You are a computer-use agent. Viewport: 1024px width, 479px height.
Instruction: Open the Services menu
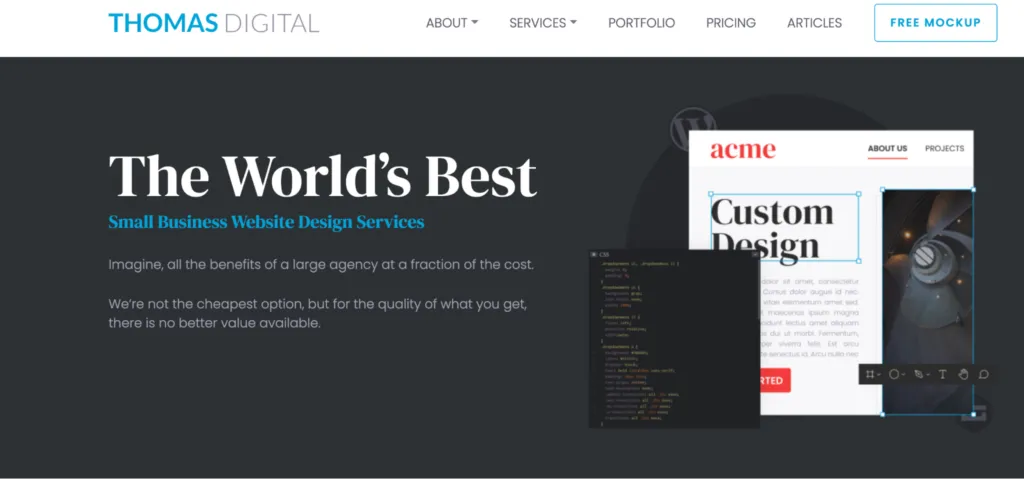(543, 23)
